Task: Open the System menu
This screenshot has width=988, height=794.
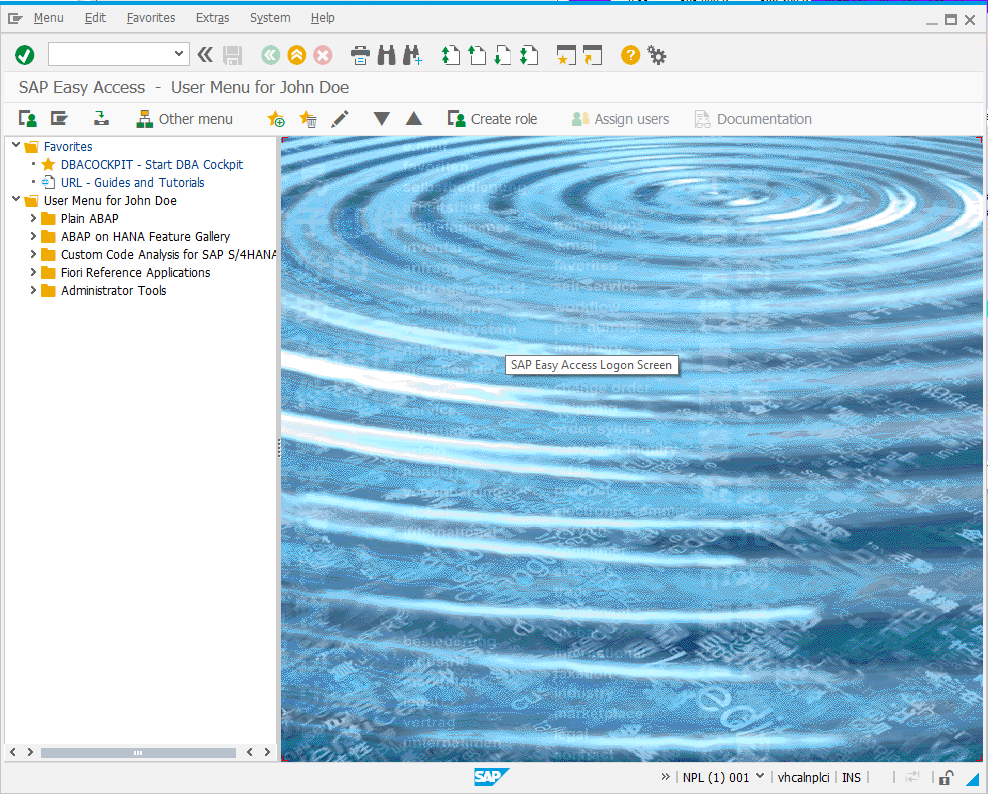Action: point(270,18)
